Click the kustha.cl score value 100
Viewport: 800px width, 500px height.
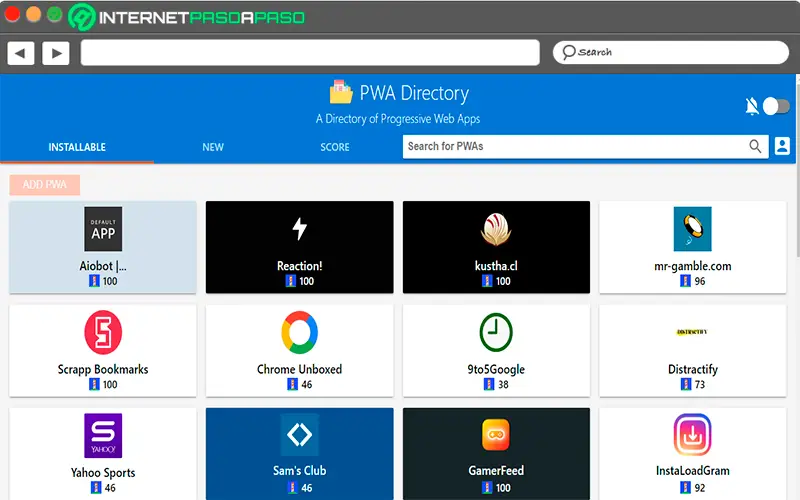coord(503,281)
